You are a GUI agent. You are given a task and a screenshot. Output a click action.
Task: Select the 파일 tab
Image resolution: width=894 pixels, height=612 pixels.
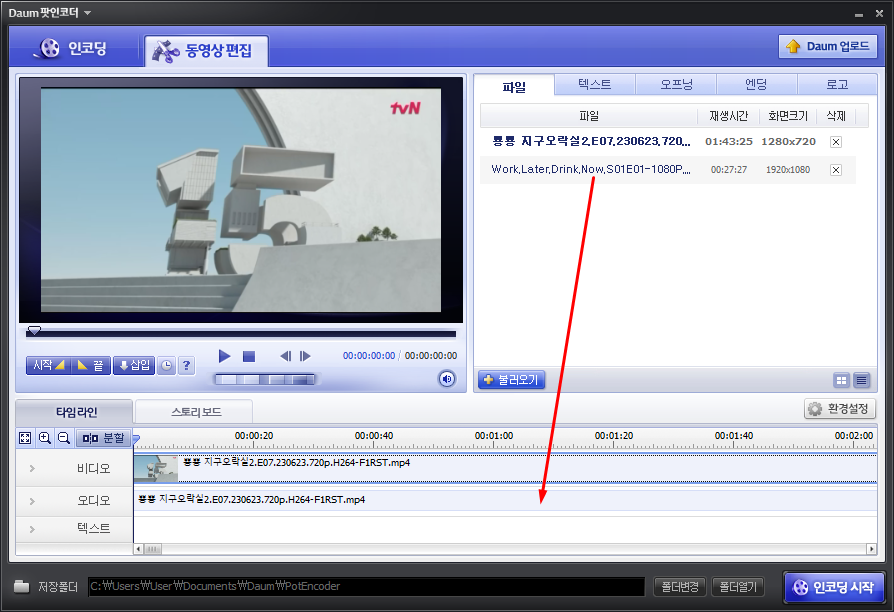(x=514, y=86)
